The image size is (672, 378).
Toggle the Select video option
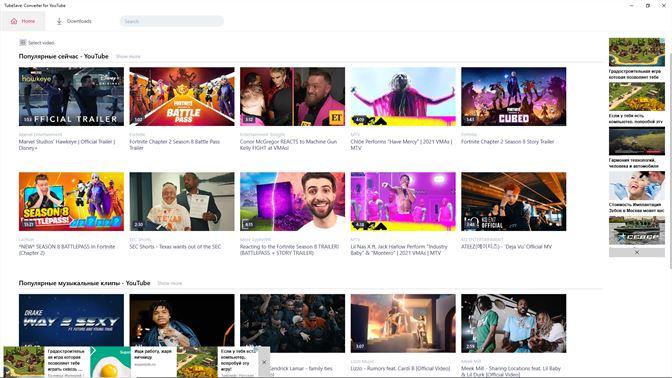click(37, 42)
